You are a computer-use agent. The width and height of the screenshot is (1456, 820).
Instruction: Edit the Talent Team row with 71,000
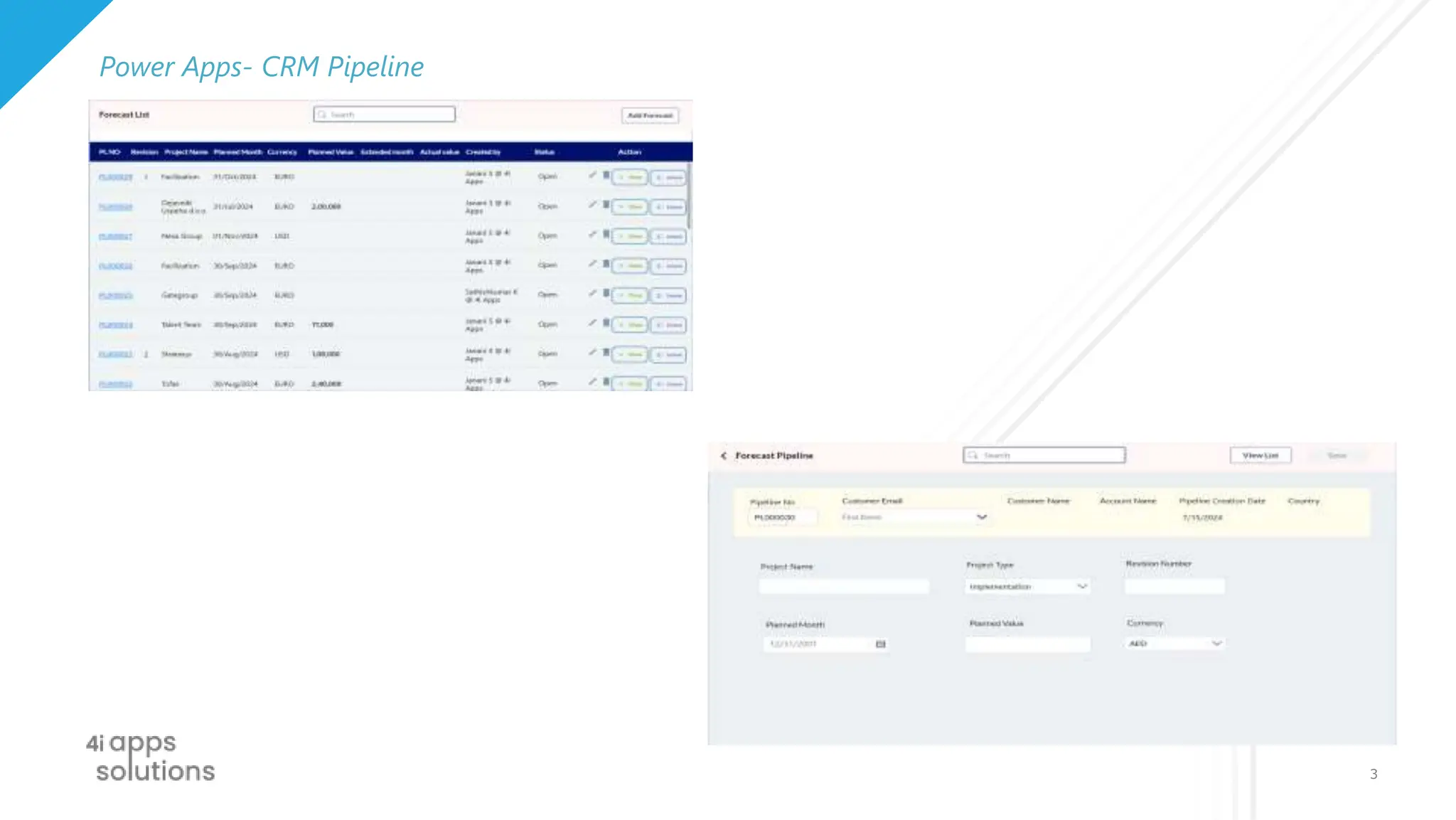click(x=592, y=323)
